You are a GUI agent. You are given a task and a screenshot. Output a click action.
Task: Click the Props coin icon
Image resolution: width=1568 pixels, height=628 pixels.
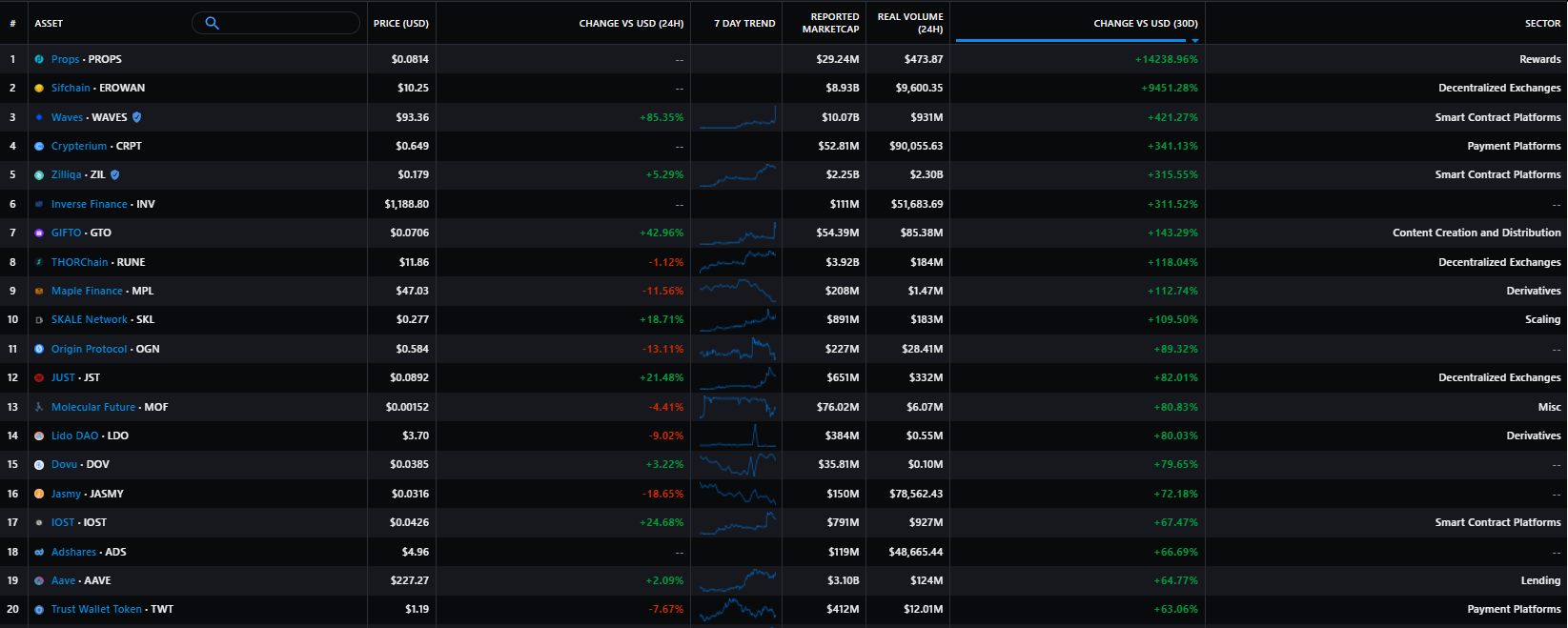[39, 59]
